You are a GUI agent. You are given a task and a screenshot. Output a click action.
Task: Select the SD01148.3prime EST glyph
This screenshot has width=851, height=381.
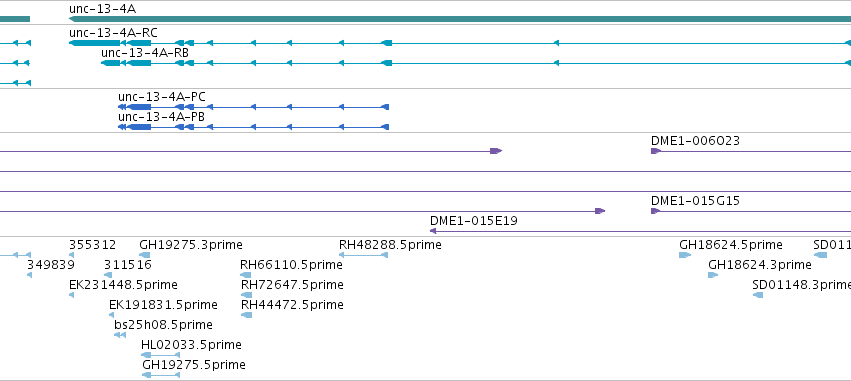tap(758, 295)
